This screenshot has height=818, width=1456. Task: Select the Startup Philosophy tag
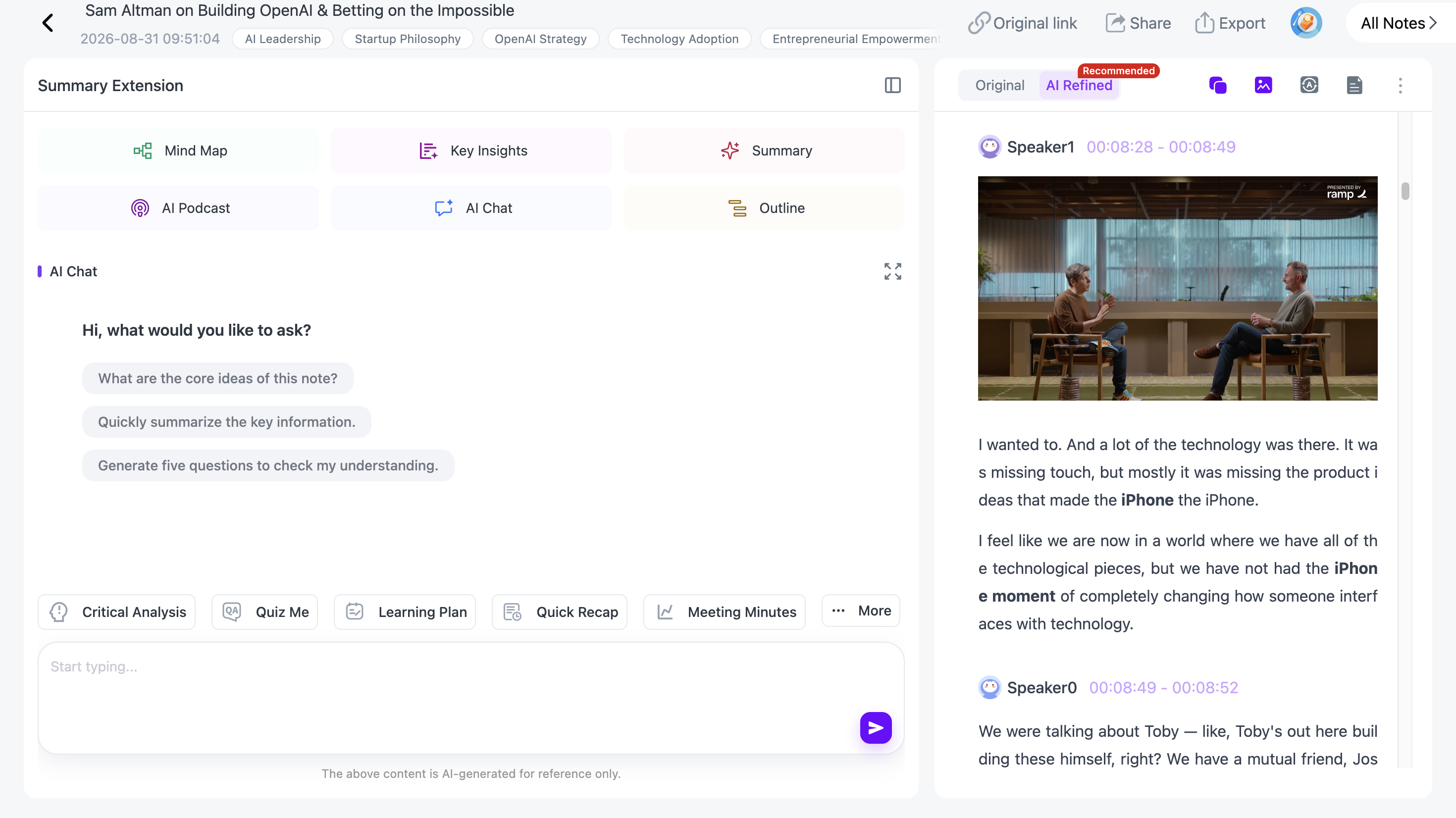click(x=408, y=39)
